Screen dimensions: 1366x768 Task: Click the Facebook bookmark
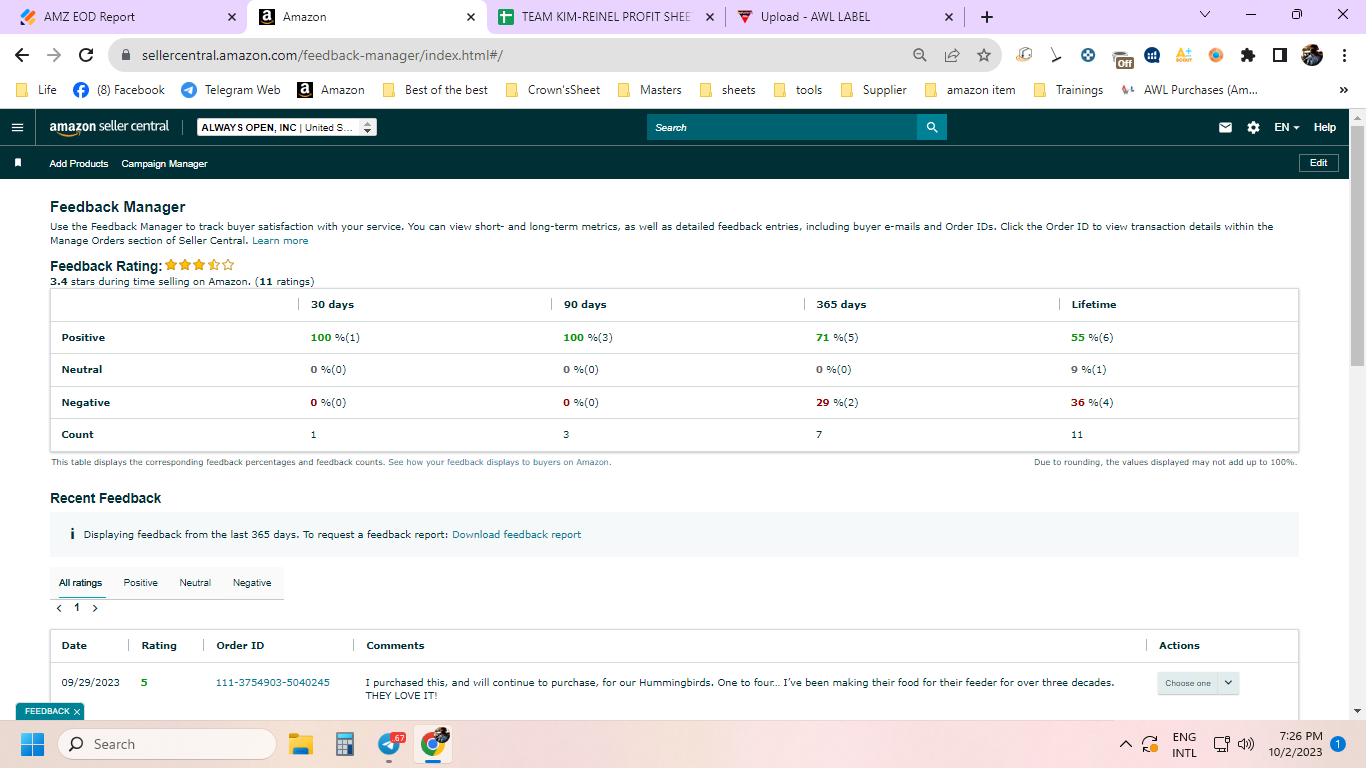pyautogui.click(x=119, y=90)
